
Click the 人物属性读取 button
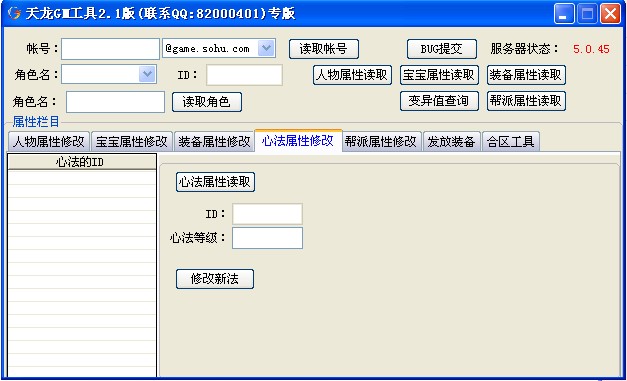(x=352, y=75)
